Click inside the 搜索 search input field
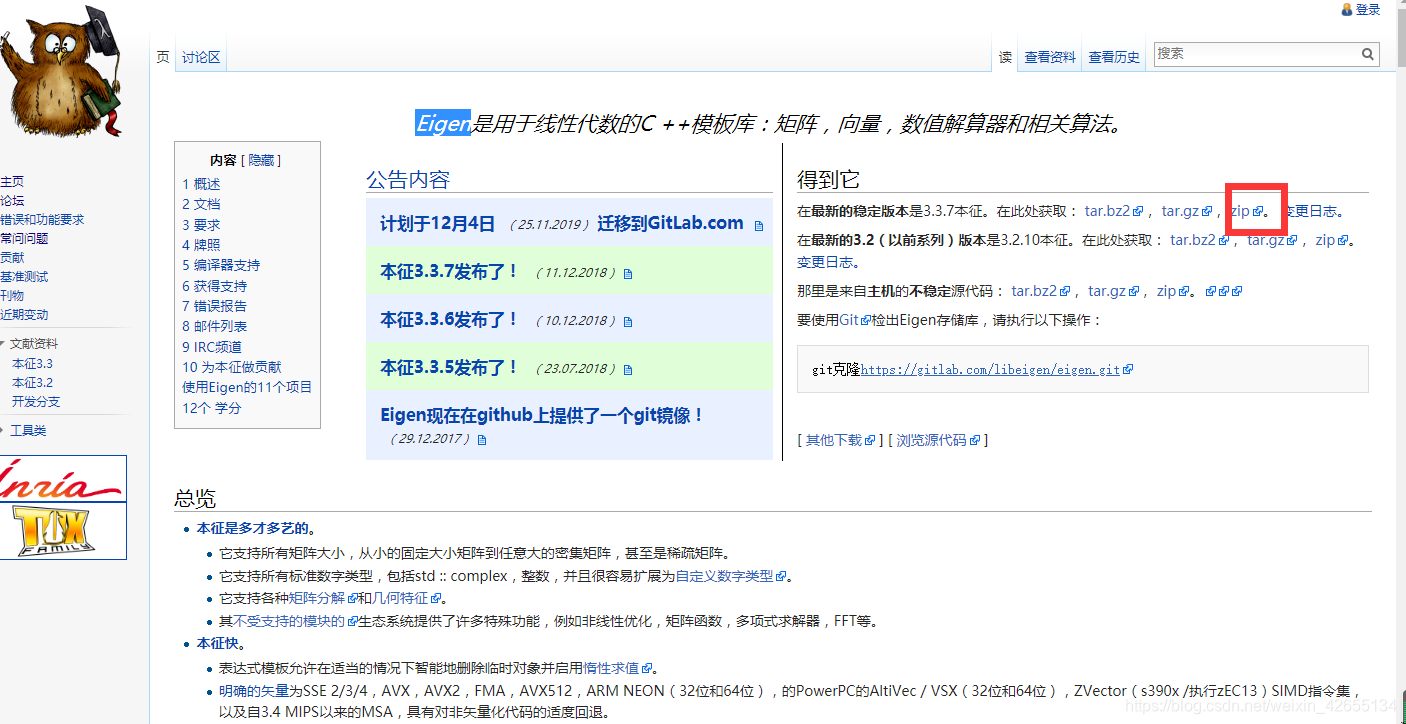 [x=1250, y=53]
